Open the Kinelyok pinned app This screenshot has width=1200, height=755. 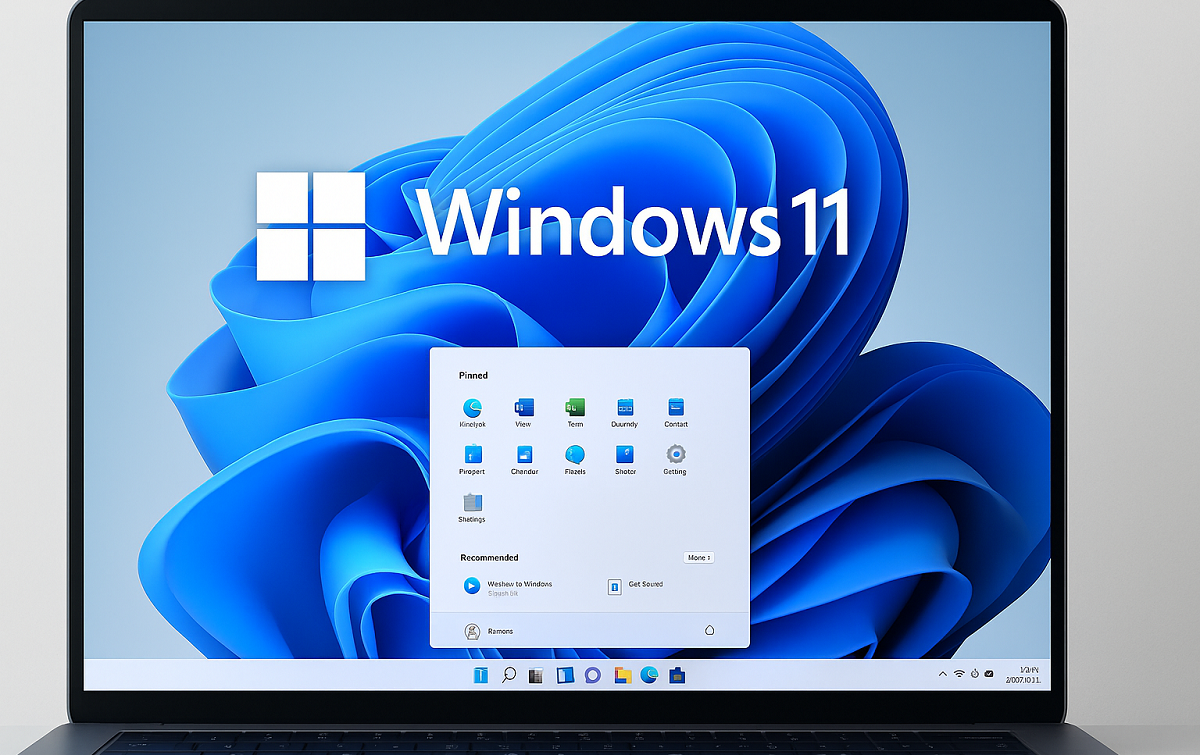(x=472, y=408)
